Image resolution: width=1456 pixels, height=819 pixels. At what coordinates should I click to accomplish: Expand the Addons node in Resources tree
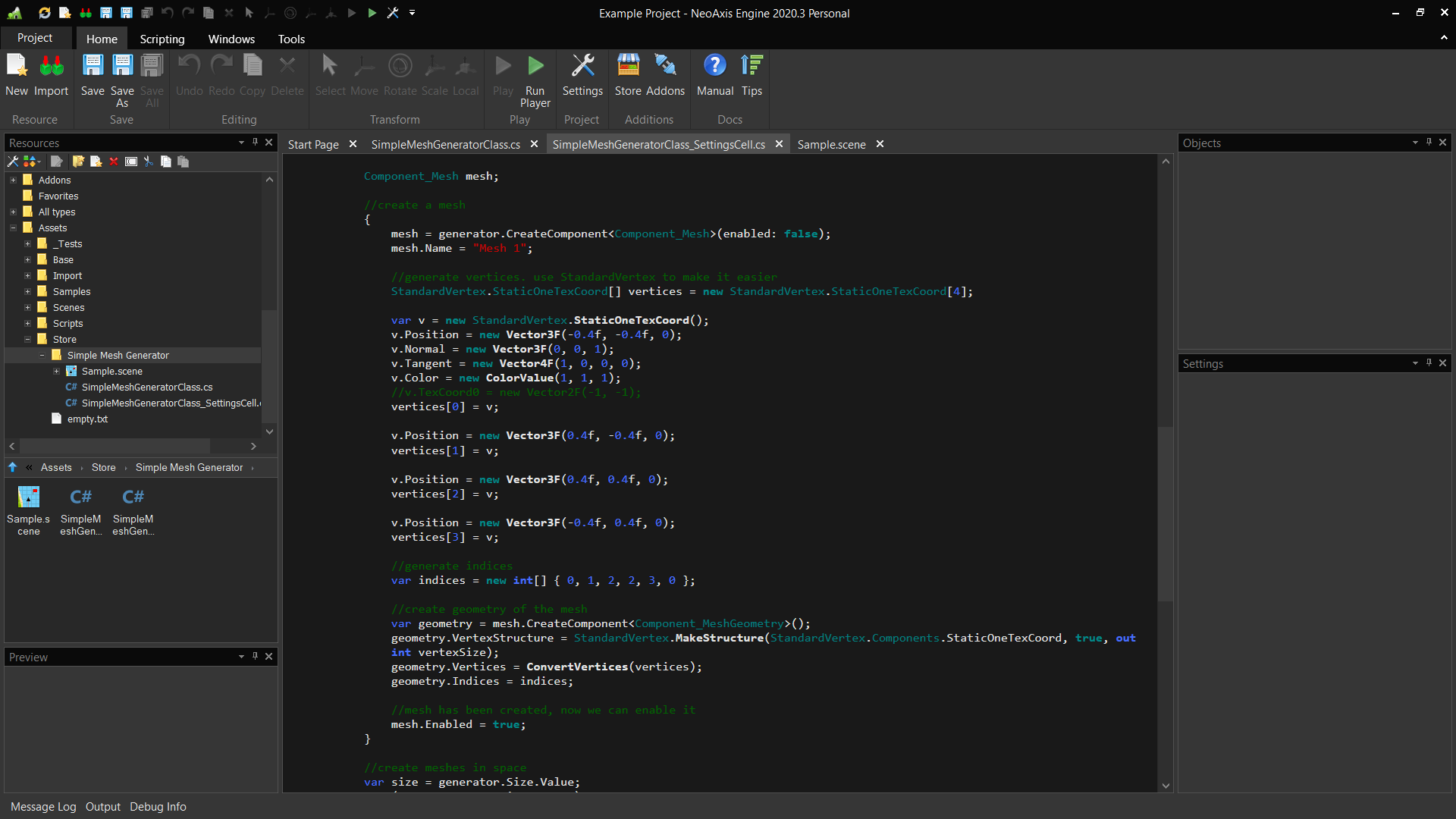click(12, 180)
